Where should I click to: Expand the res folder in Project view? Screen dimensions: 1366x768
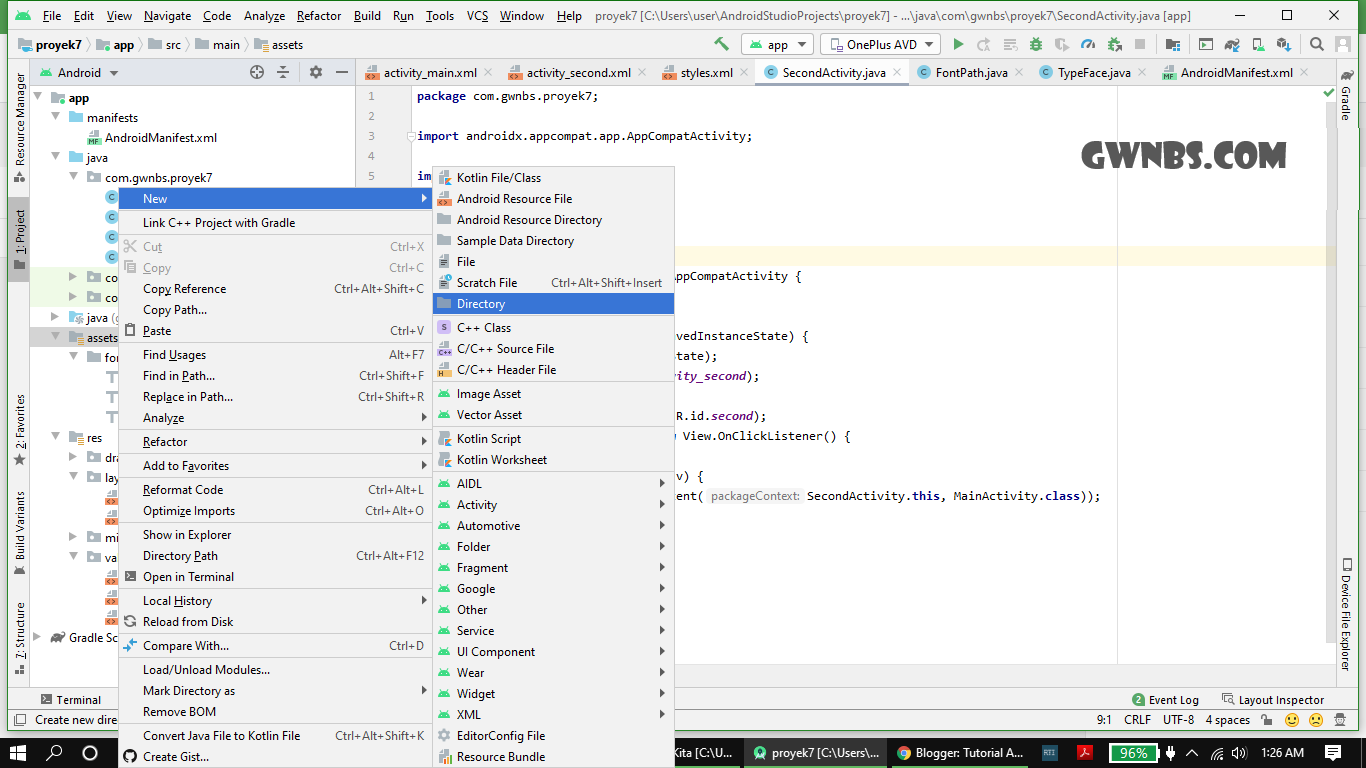[x=57, y=437]
